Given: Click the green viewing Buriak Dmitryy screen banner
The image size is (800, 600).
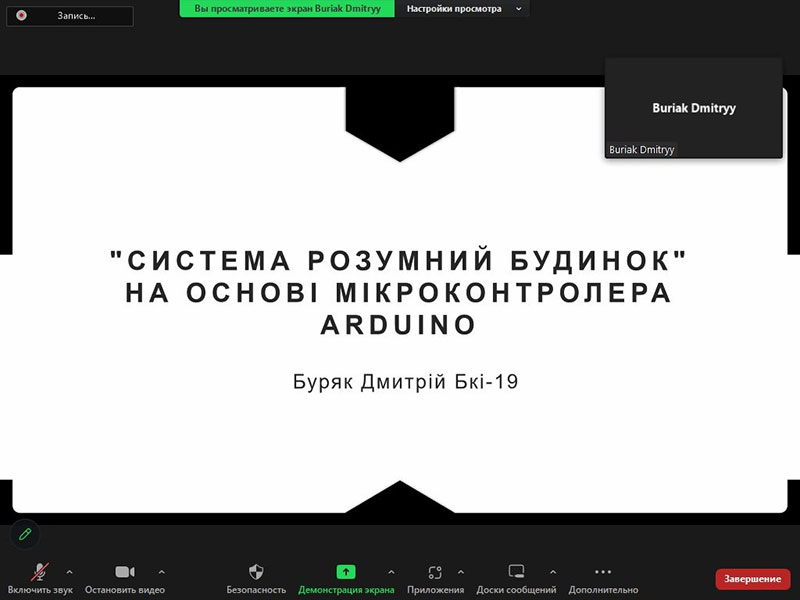Looking at the screenshot, I should point(287,9).
